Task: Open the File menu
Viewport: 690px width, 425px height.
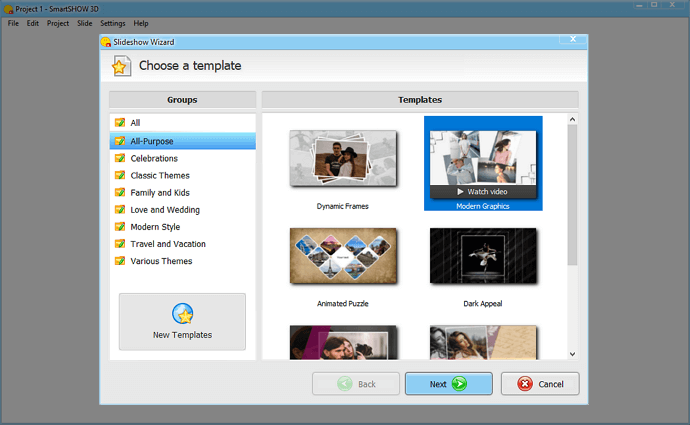Action: tap(13, 23)
